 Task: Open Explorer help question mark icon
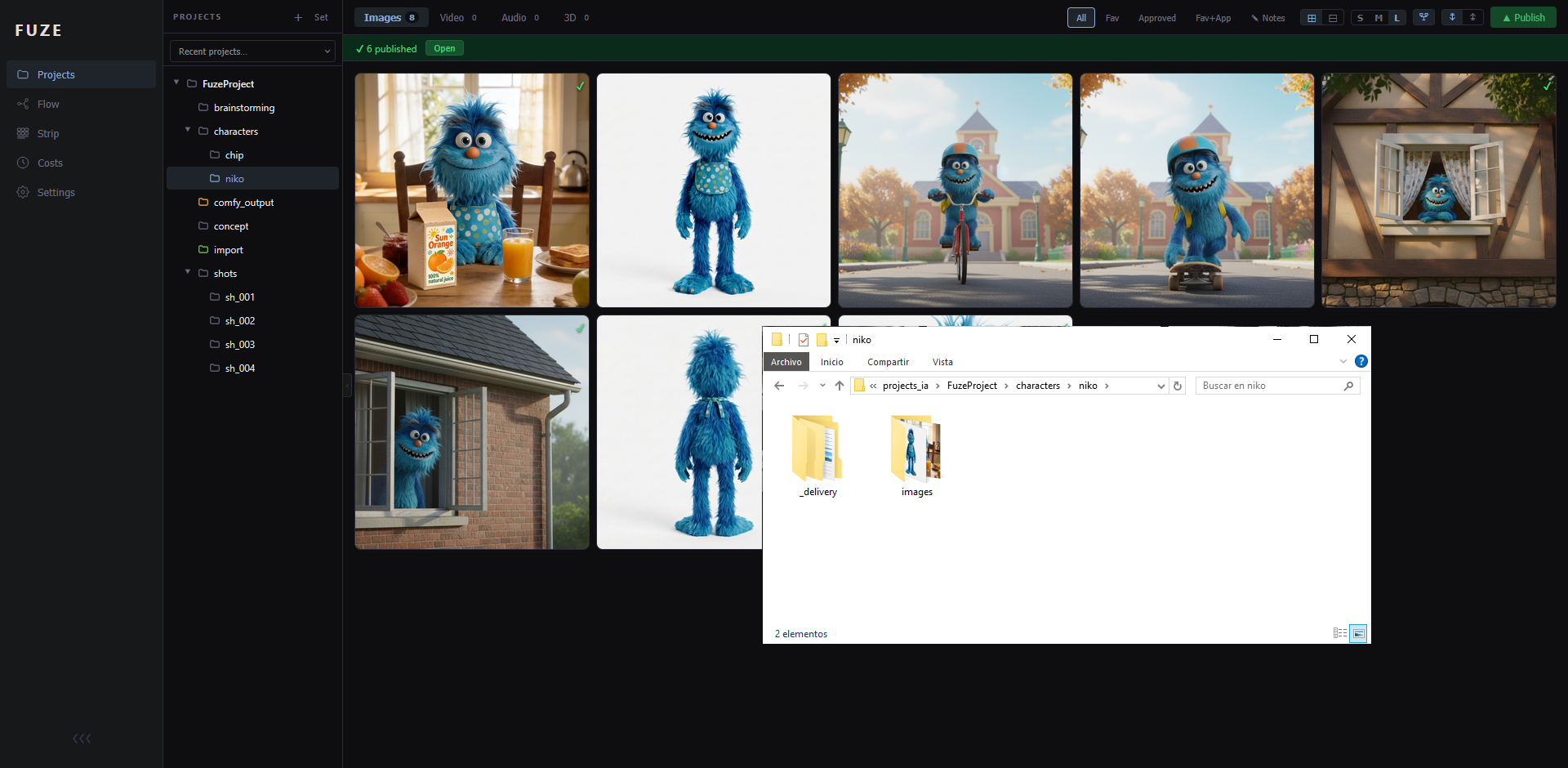(x=1361, y=362)
